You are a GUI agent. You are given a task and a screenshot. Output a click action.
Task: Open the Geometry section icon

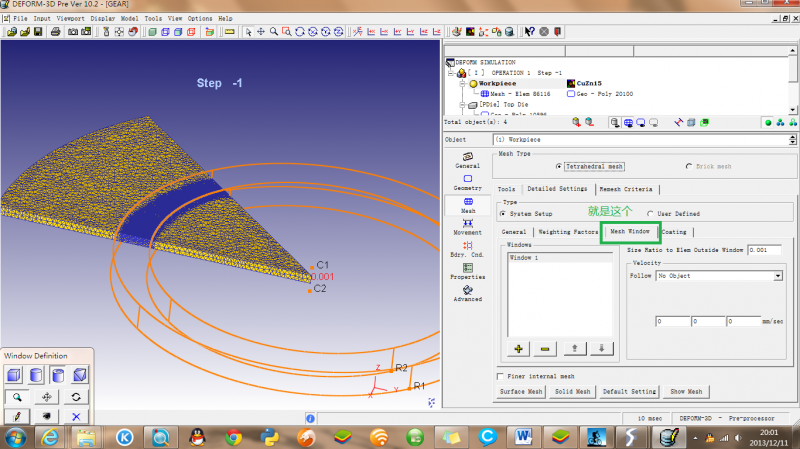(467, 180)
